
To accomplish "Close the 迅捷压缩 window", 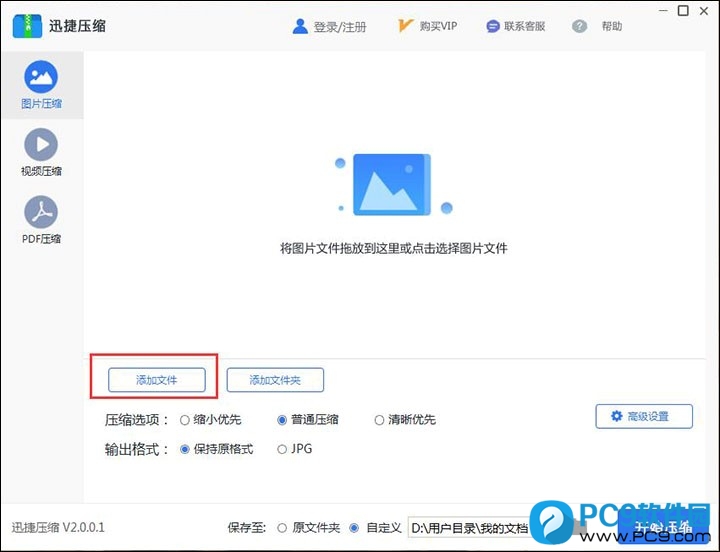I will (x=703, y=11).
